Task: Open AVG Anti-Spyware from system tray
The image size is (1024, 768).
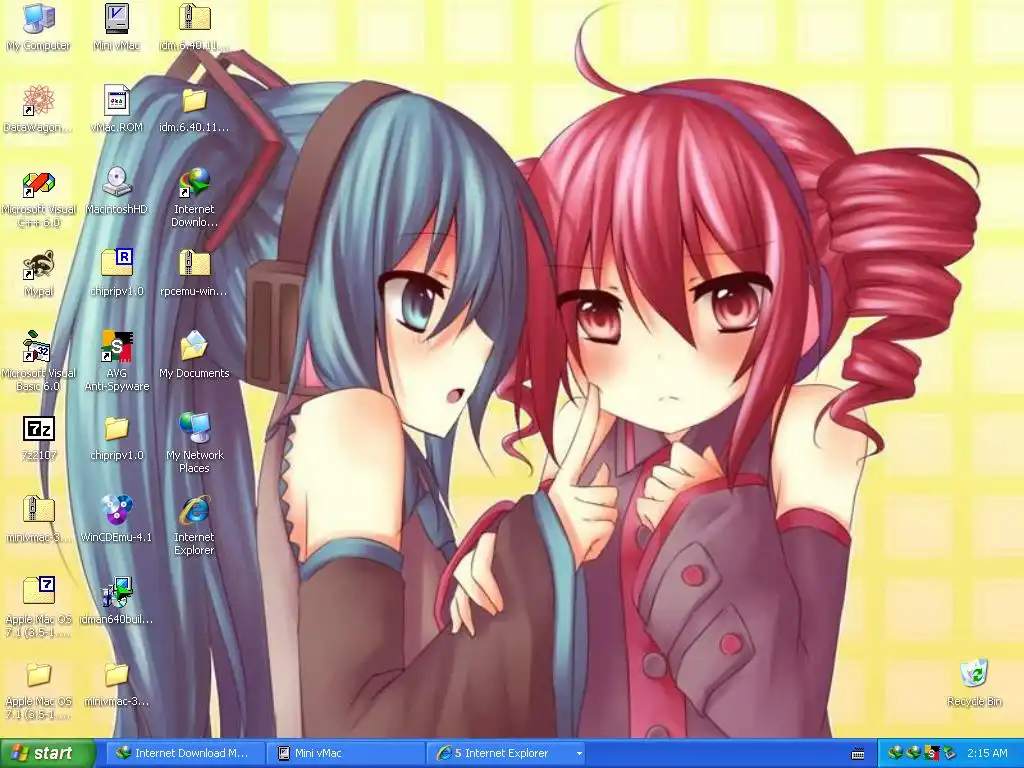Action: click(932, 754)
